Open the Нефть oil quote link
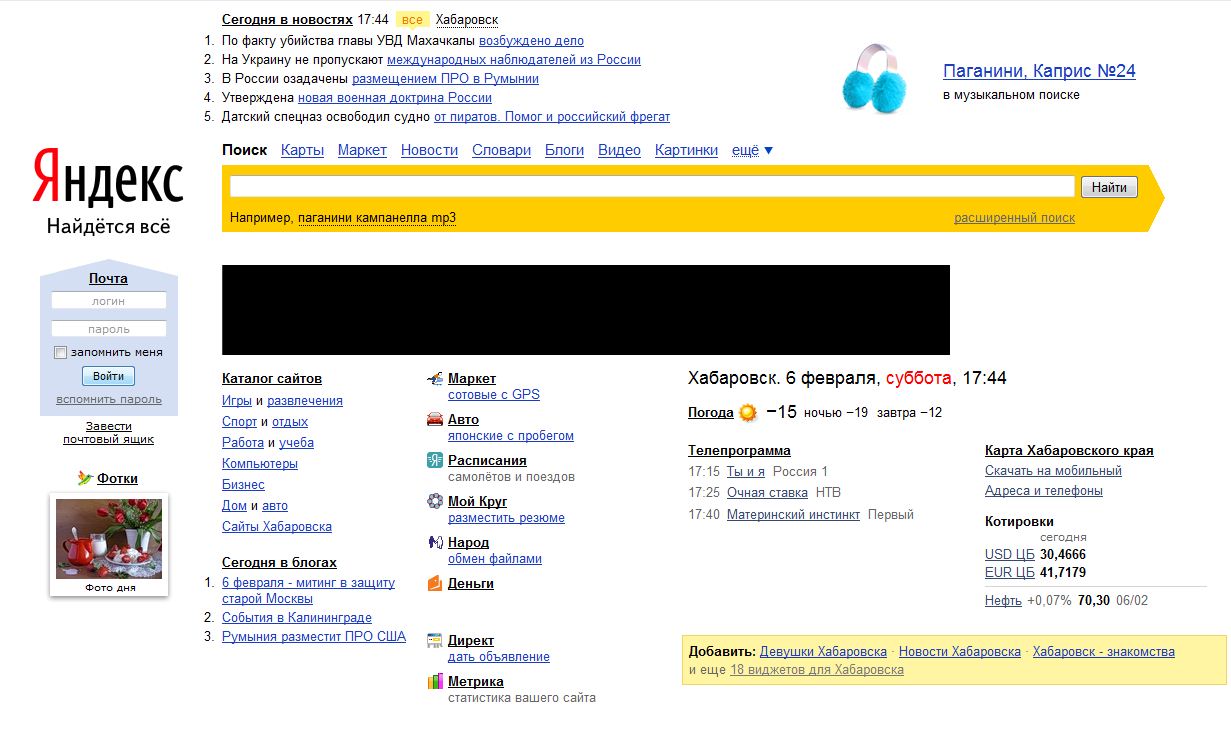This screenshot has width=1231, height=752. point(1003,600)
